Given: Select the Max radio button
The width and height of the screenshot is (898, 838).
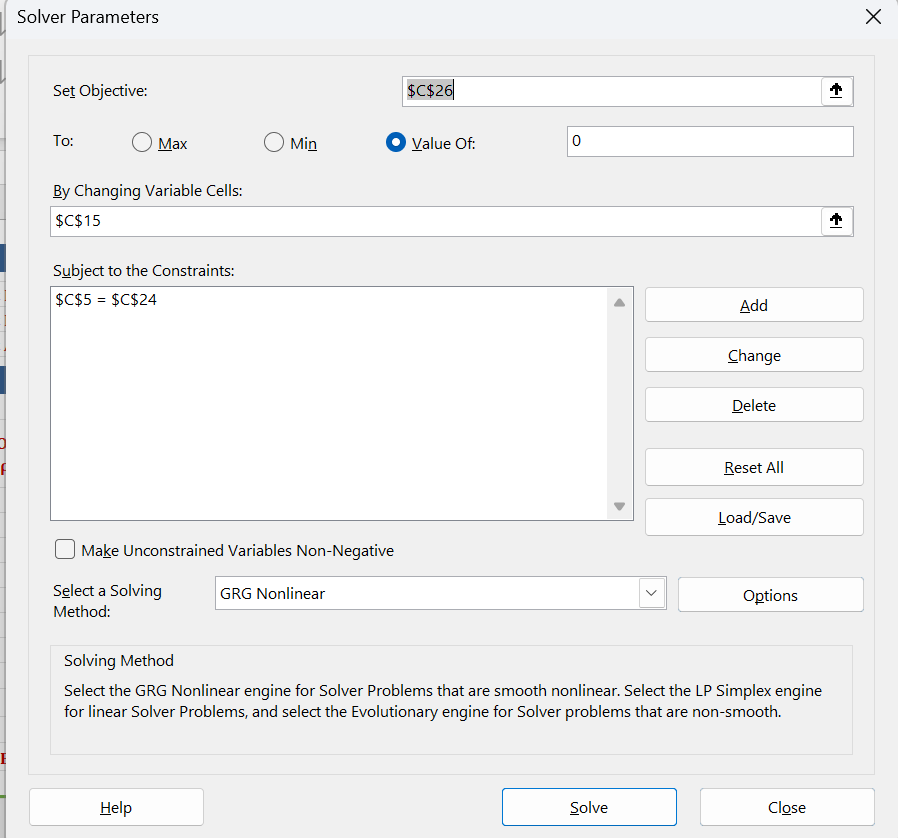Looking at the screenshot, I should coord(142,143).
